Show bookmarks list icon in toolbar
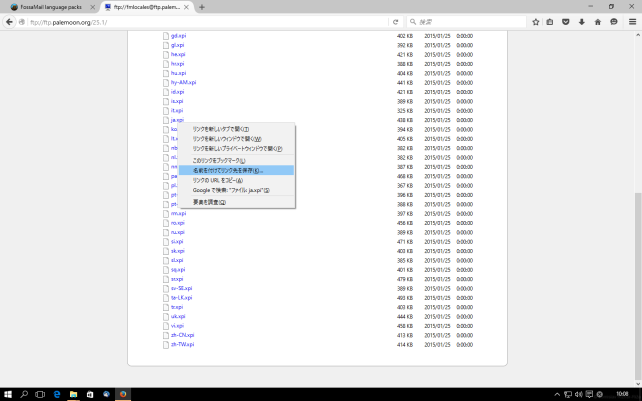Screen dimensions: 642x401 [x=550, y=22]
